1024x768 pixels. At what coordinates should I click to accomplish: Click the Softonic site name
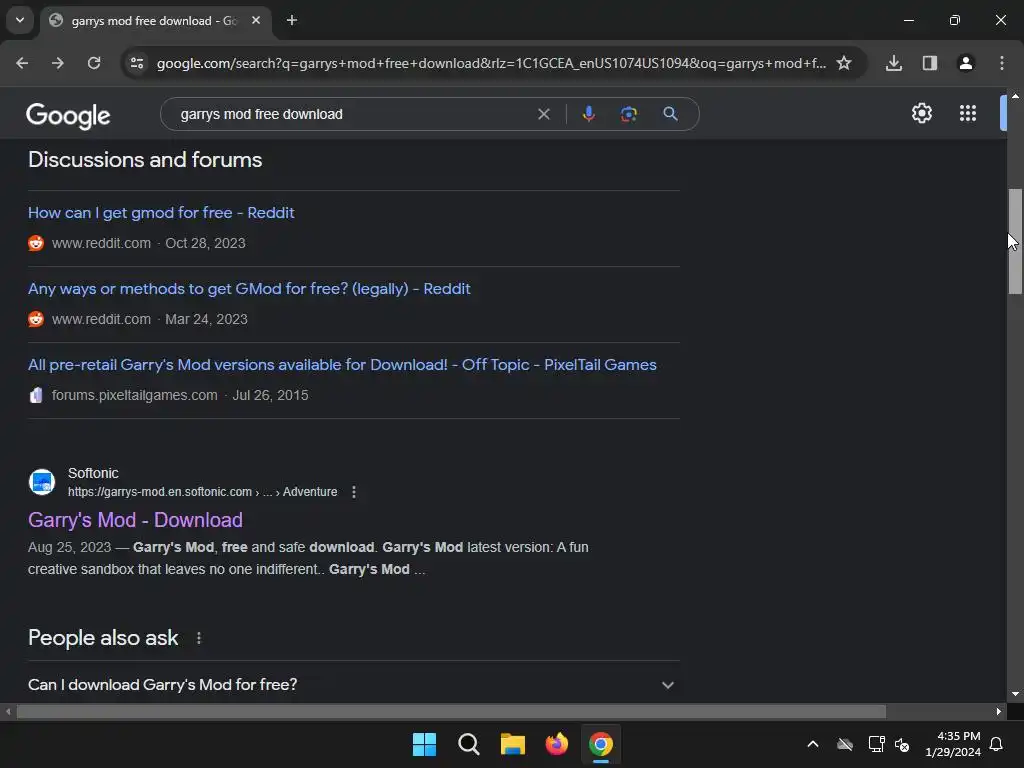click(x=93, y=473)
